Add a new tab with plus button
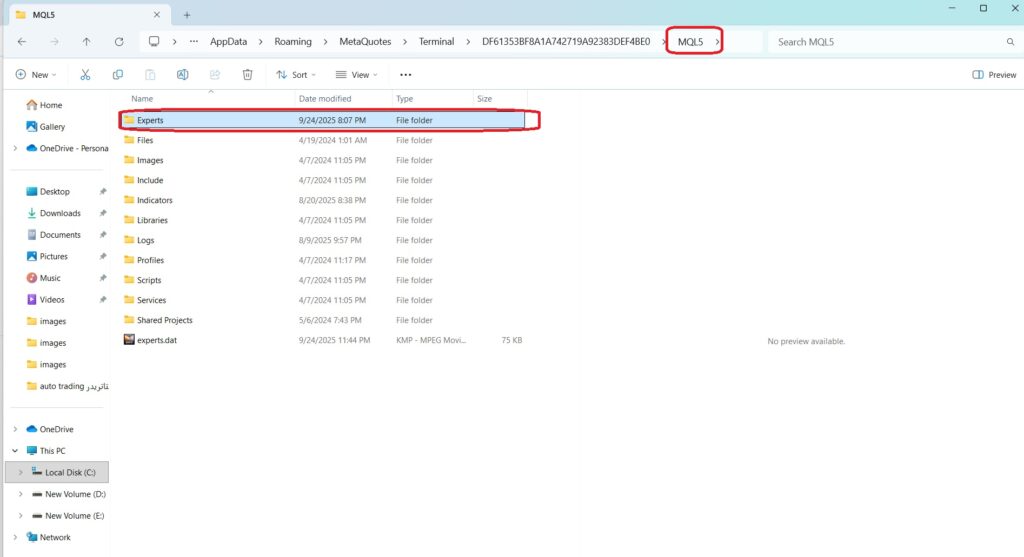The image size is (1024, 557). [x=187, y=14]
